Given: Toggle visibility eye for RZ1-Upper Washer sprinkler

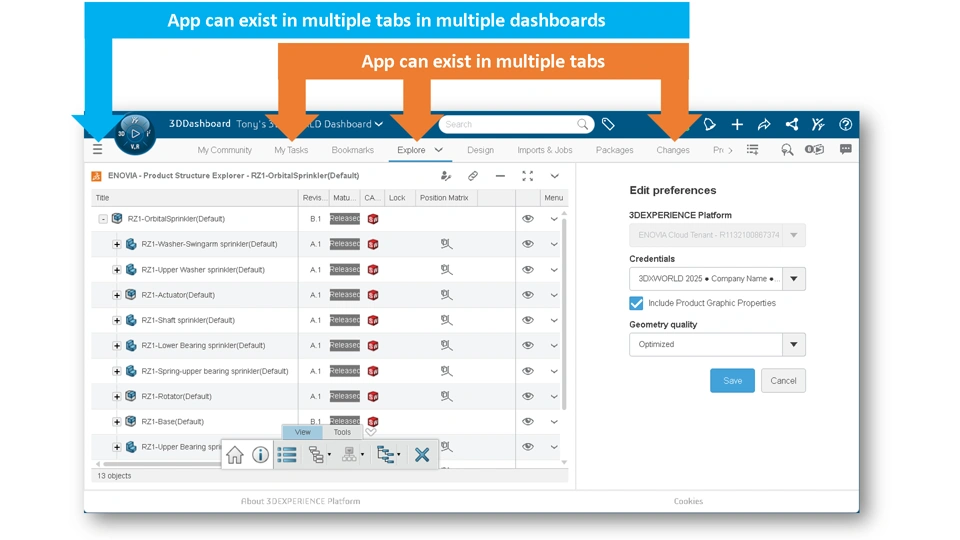Looking at the screenshot, I should [x=528, y=269].
